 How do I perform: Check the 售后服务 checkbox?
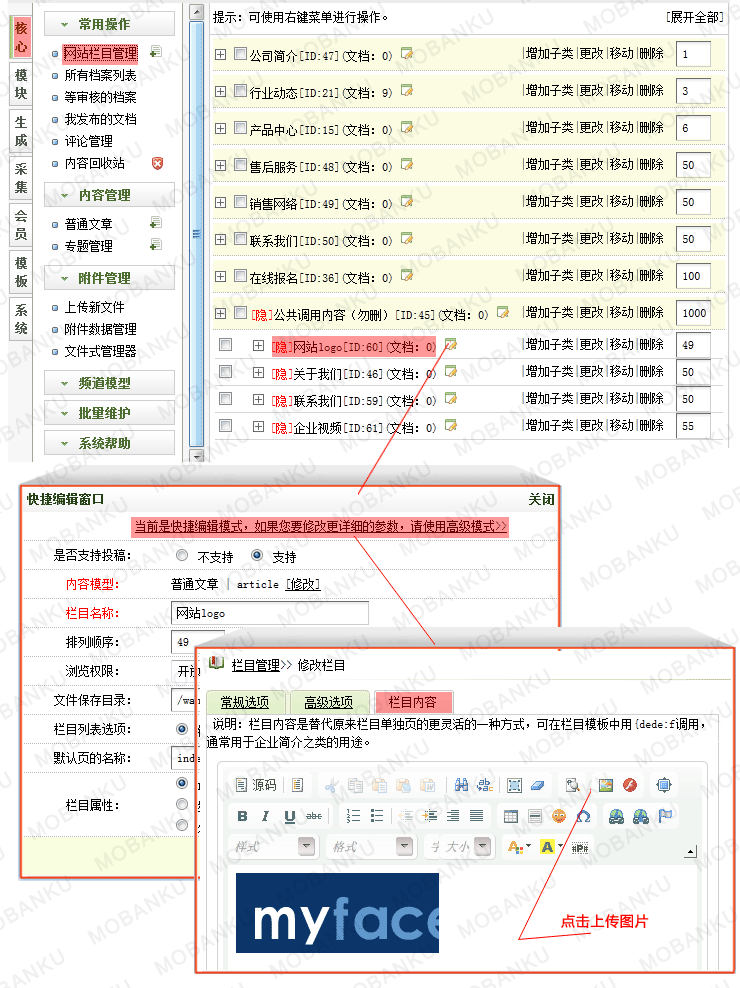point(240,165)
